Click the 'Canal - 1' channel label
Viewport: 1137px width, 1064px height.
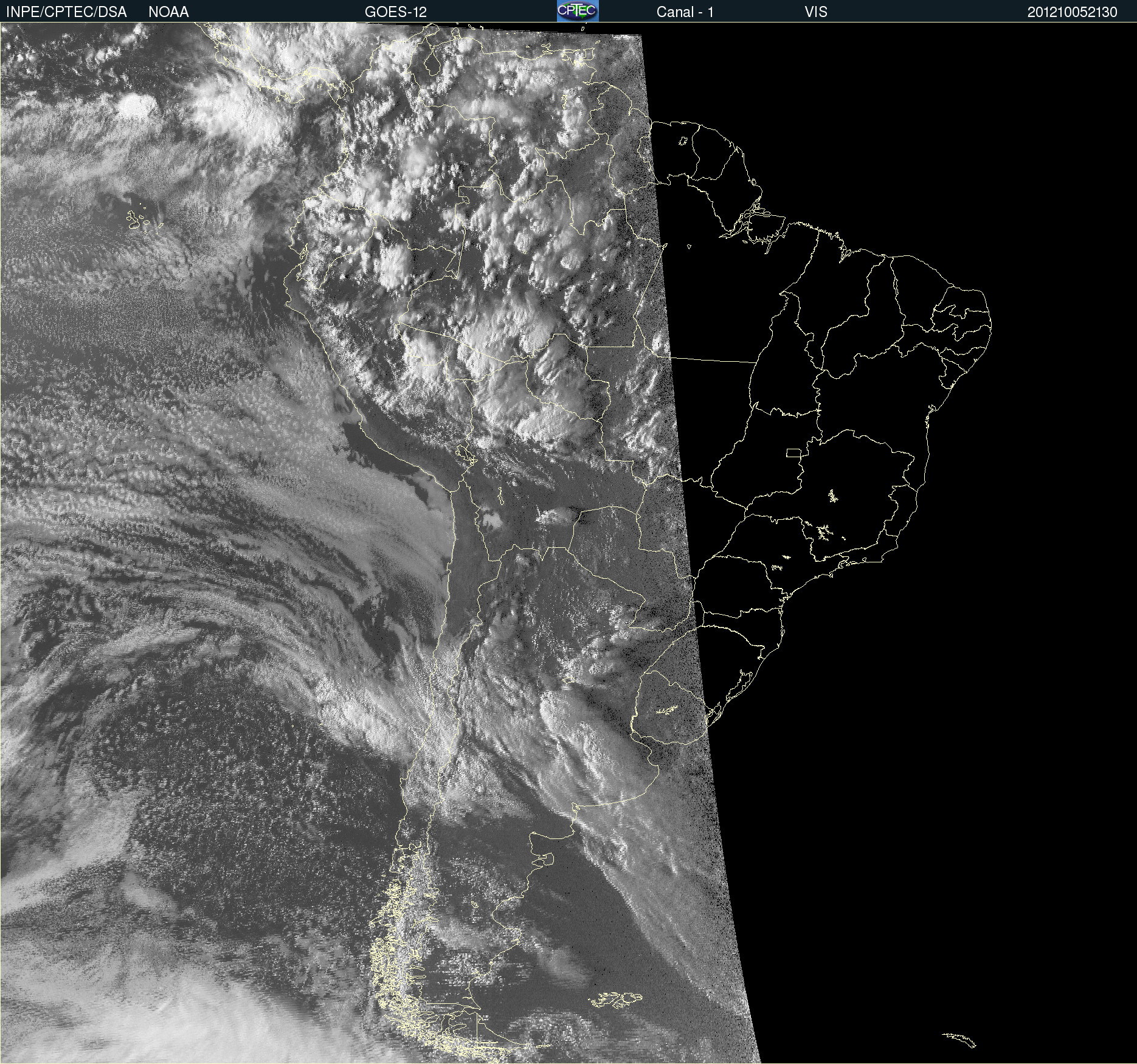point(685,12)
